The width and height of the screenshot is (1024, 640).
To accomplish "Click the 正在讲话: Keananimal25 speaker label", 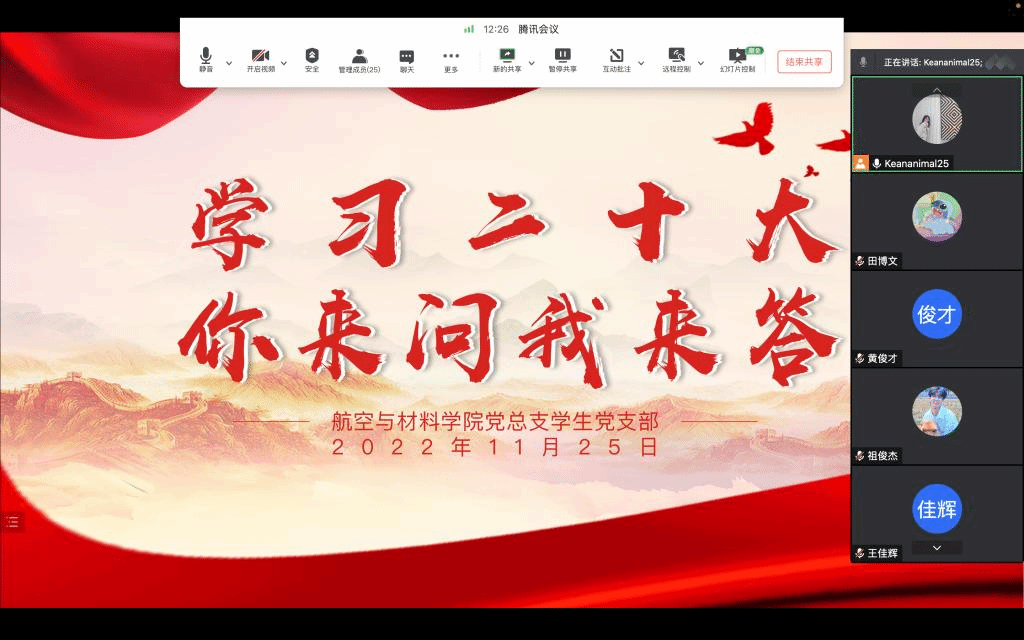I will pos(933,62).
